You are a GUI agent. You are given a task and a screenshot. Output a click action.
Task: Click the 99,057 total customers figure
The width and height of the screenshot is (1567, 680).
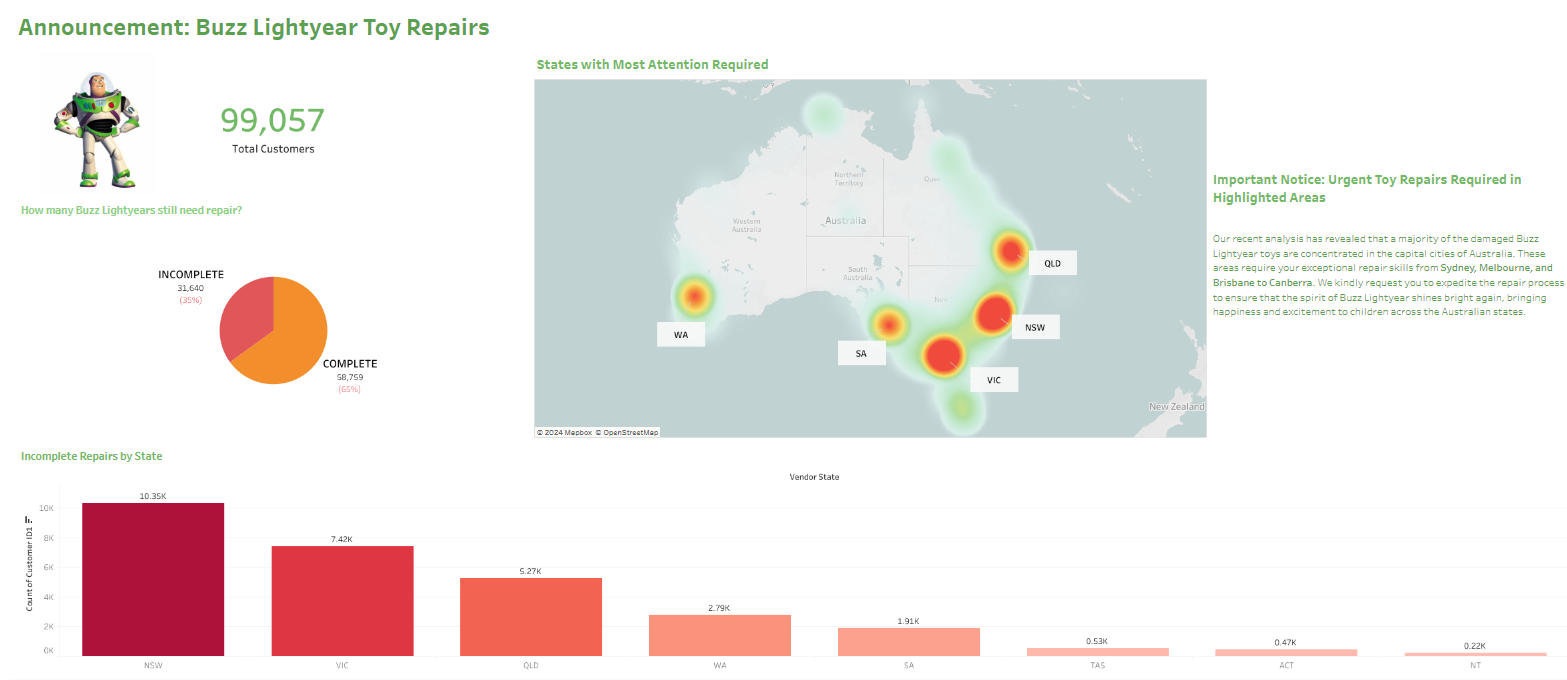273,120
